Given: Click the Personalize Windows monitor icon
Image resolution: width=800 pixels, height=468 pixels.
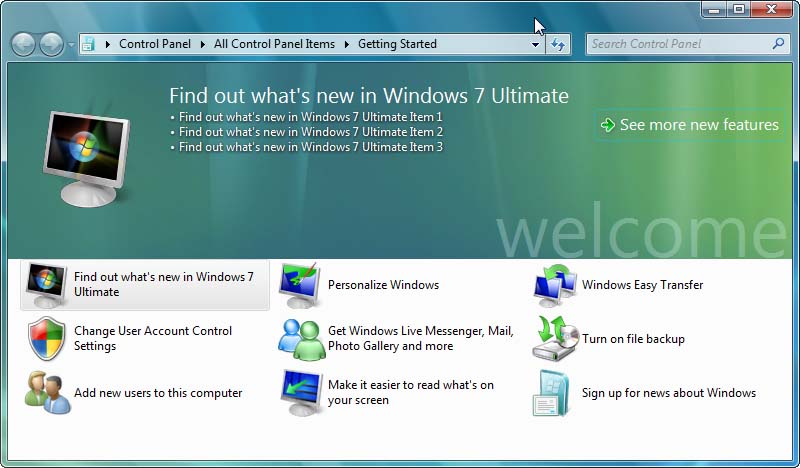Looking at the screenshot, I should [x=299, y=285].
